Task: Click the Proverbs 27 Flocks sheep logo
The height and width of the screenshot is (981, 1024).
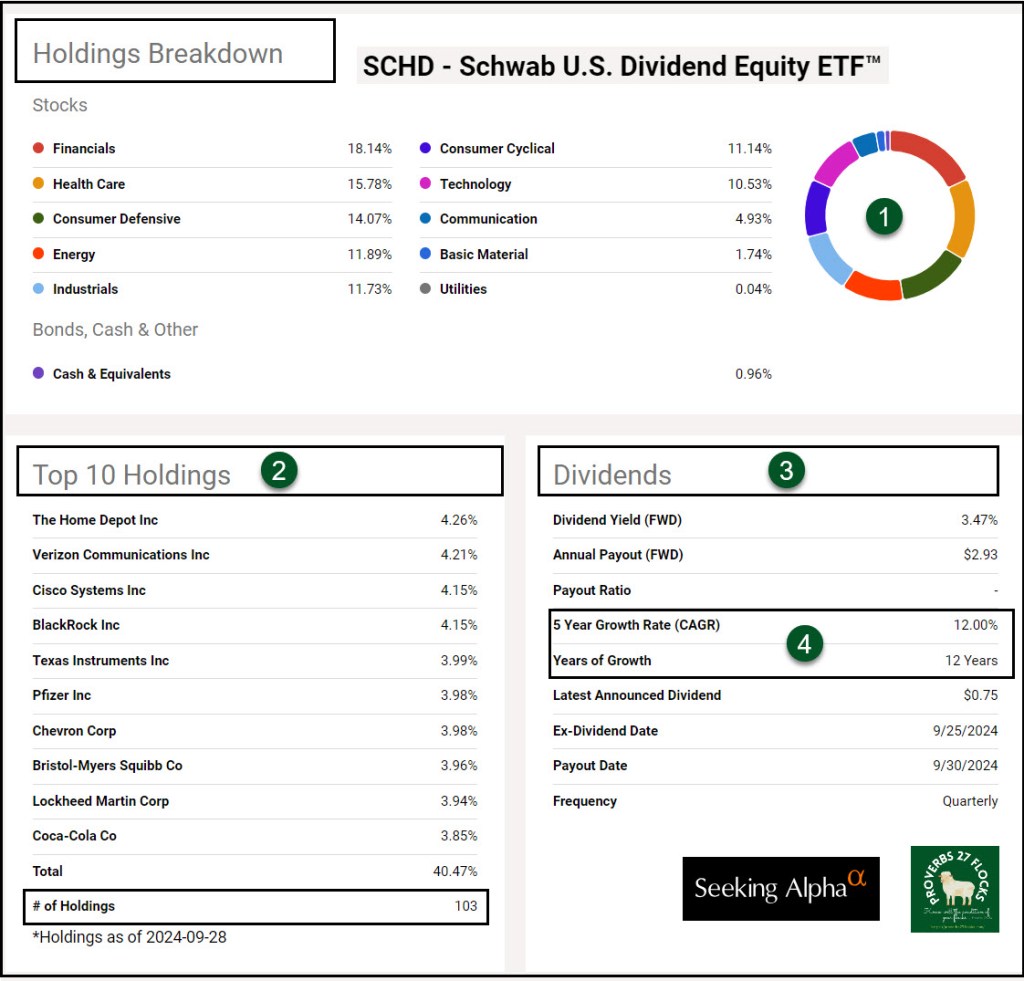Action: (x=954, y=888)
